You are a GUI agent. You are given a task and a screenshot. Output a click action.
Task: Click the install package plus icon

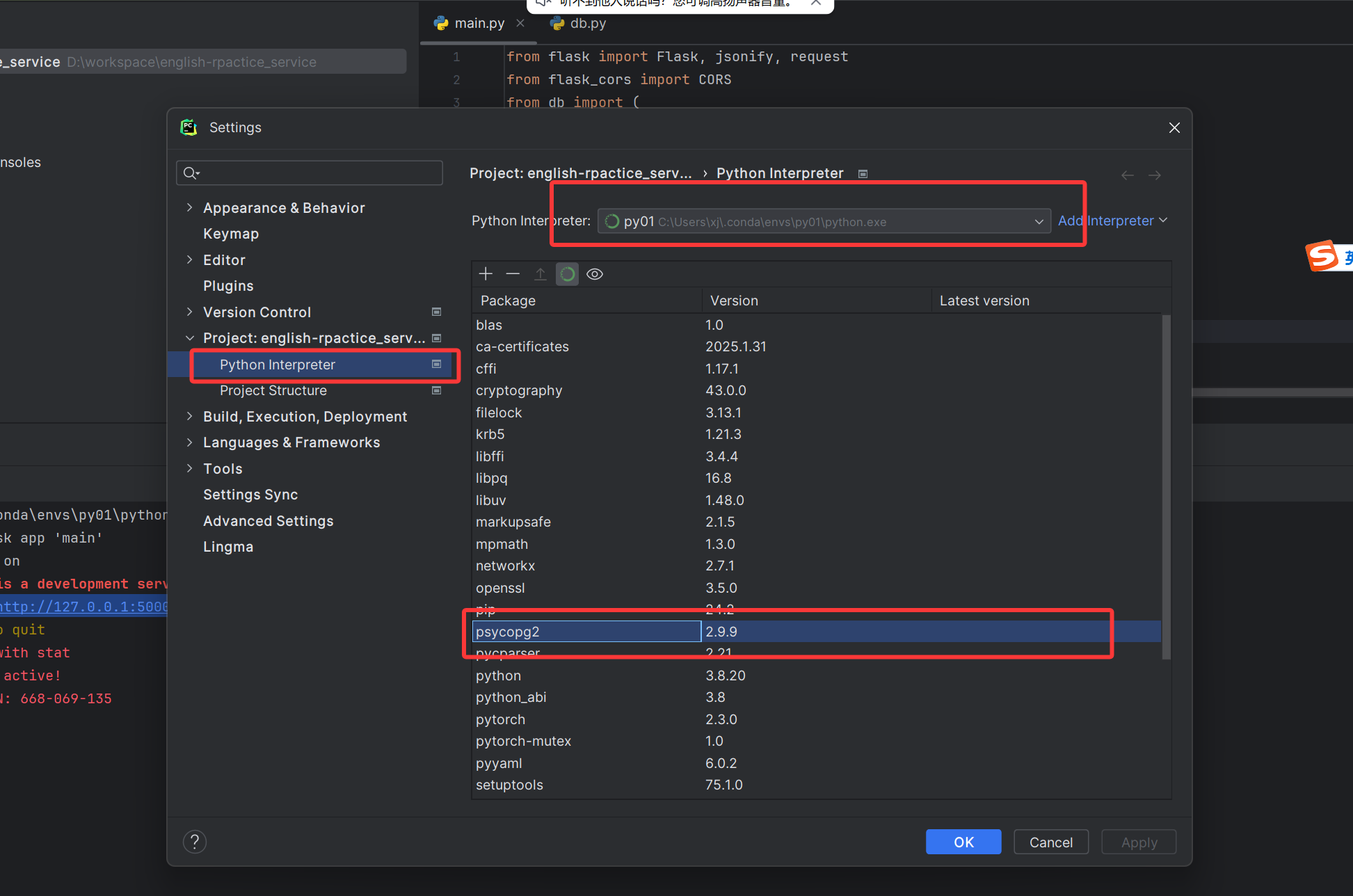click(486, 274)
